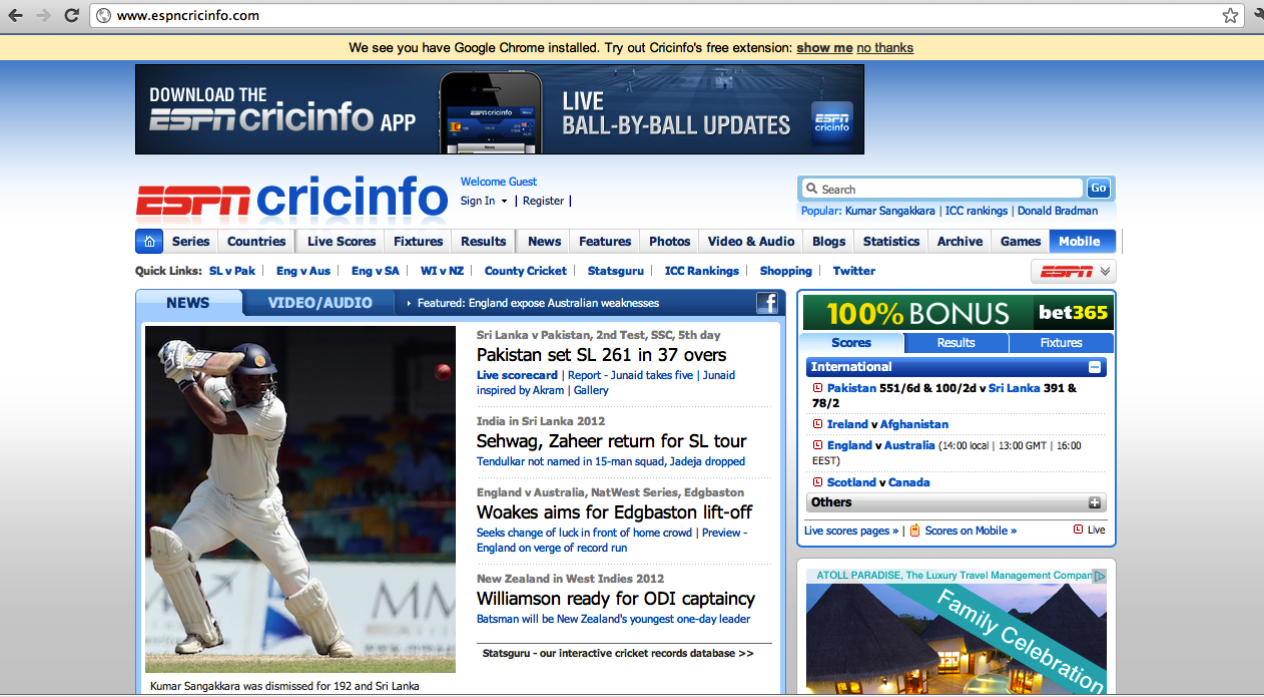
Task: Open the Blogs menu
Action: tap(828, 241)
